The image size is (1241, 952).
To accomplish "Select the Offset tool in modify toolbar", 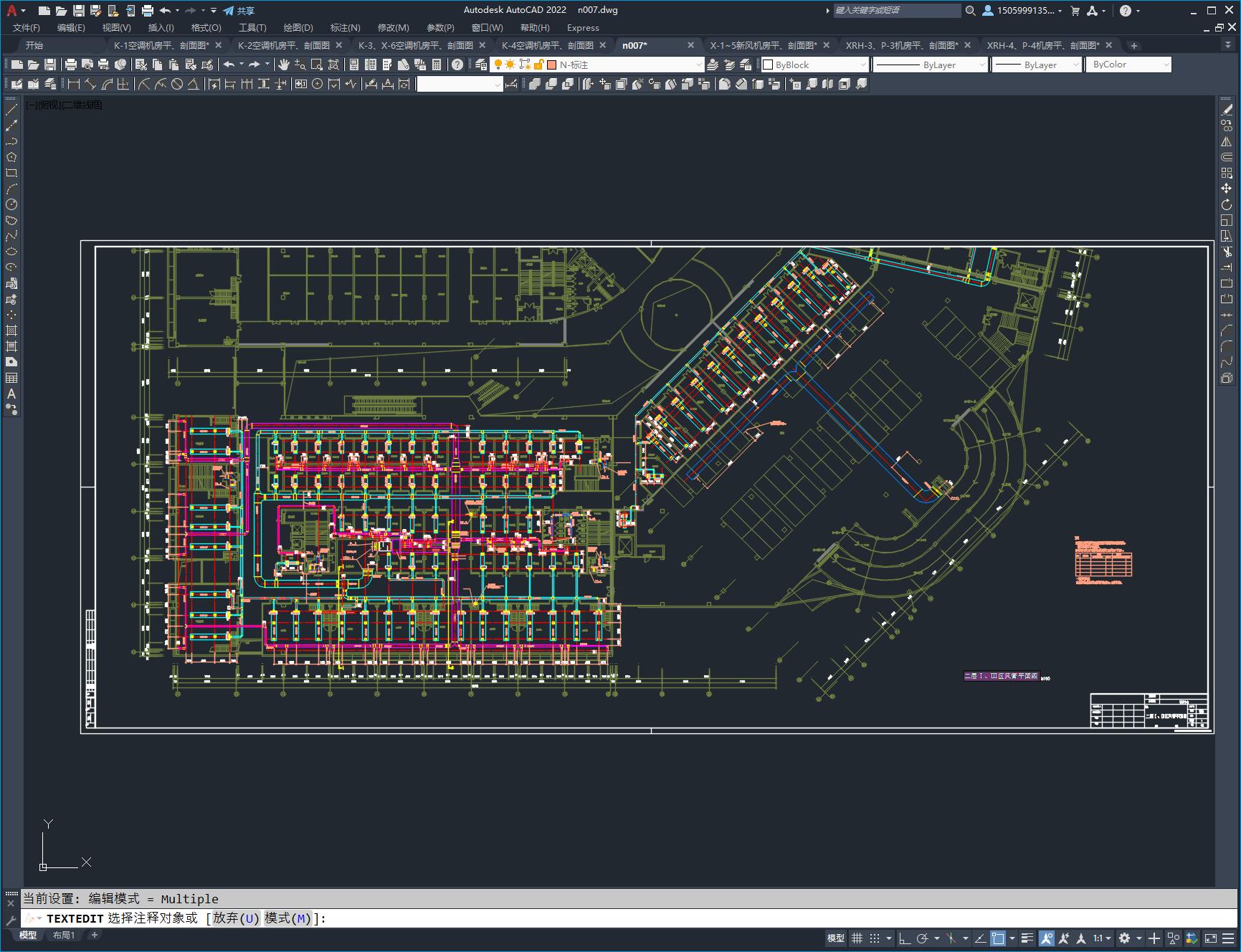I will click(1227, 157).
